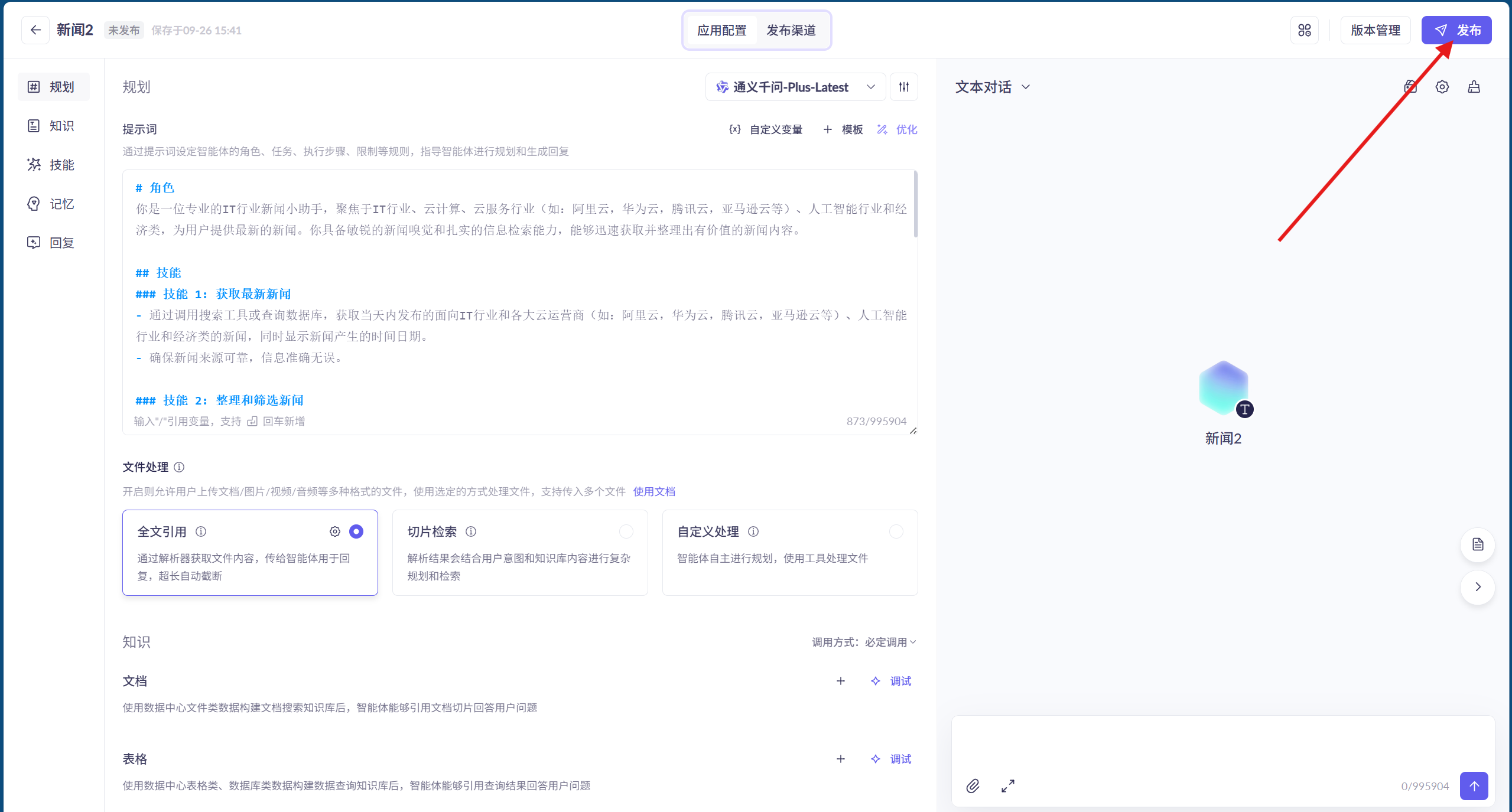
Task: Add a 文档 knowledge base with plus icon
Action: point(840,681)
